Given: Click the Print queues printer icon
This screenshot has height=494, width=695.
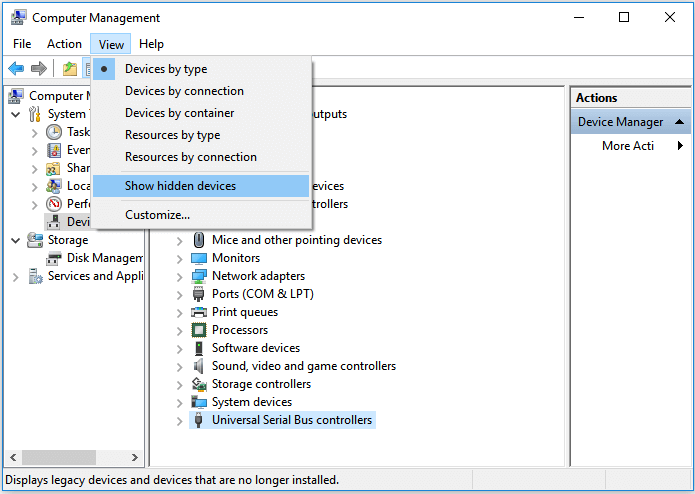Looking at the screenshot, I should [x=199, y=312].
